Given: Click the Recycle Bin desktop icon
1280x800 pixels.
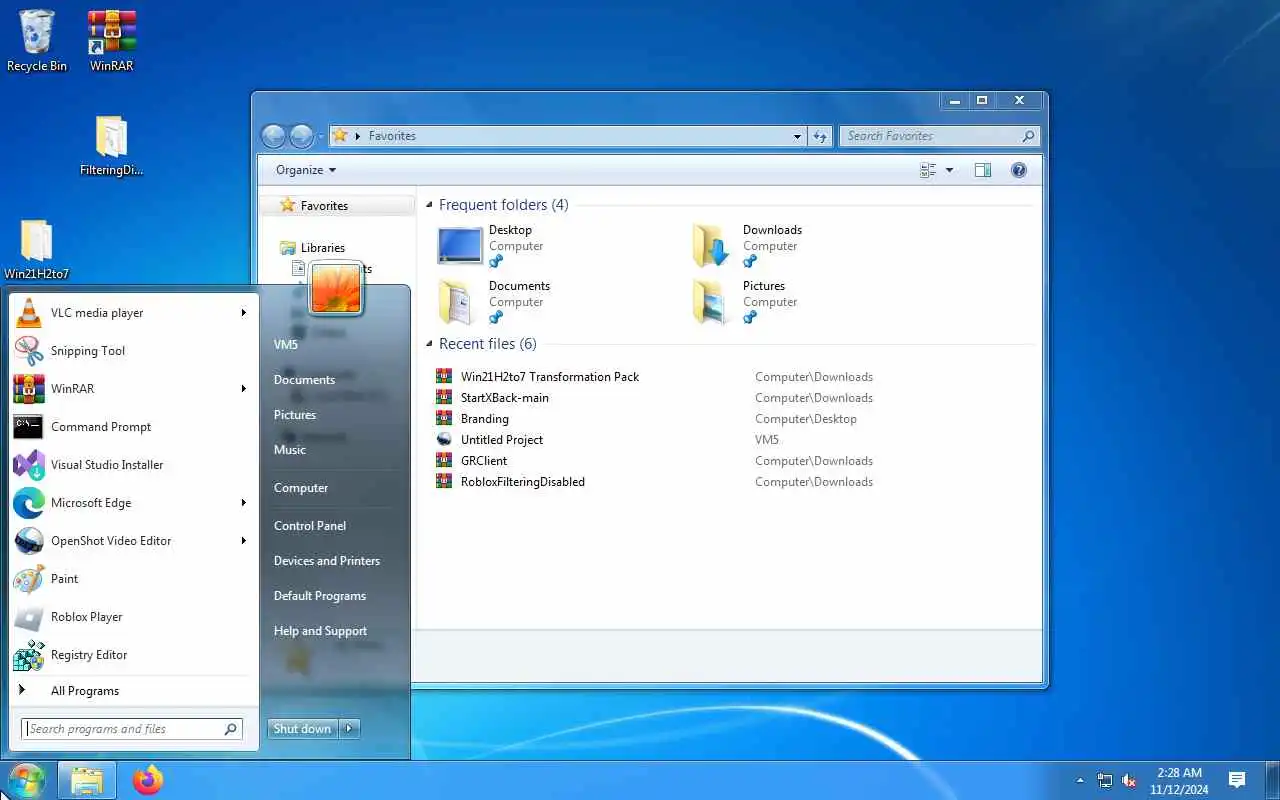Looking at the screenshot, I should [x=37, y=41].
